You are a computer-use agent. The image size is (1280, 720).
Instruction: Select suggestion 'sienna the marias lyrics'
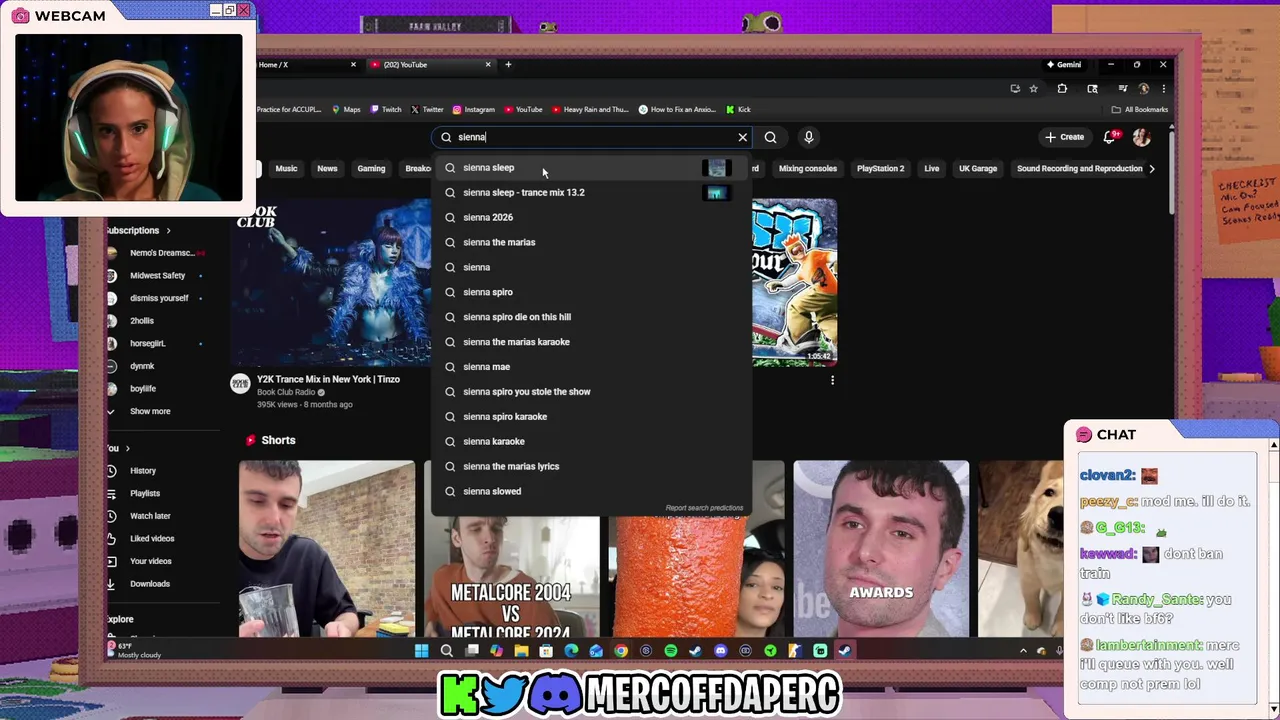[x=591, y=466]
